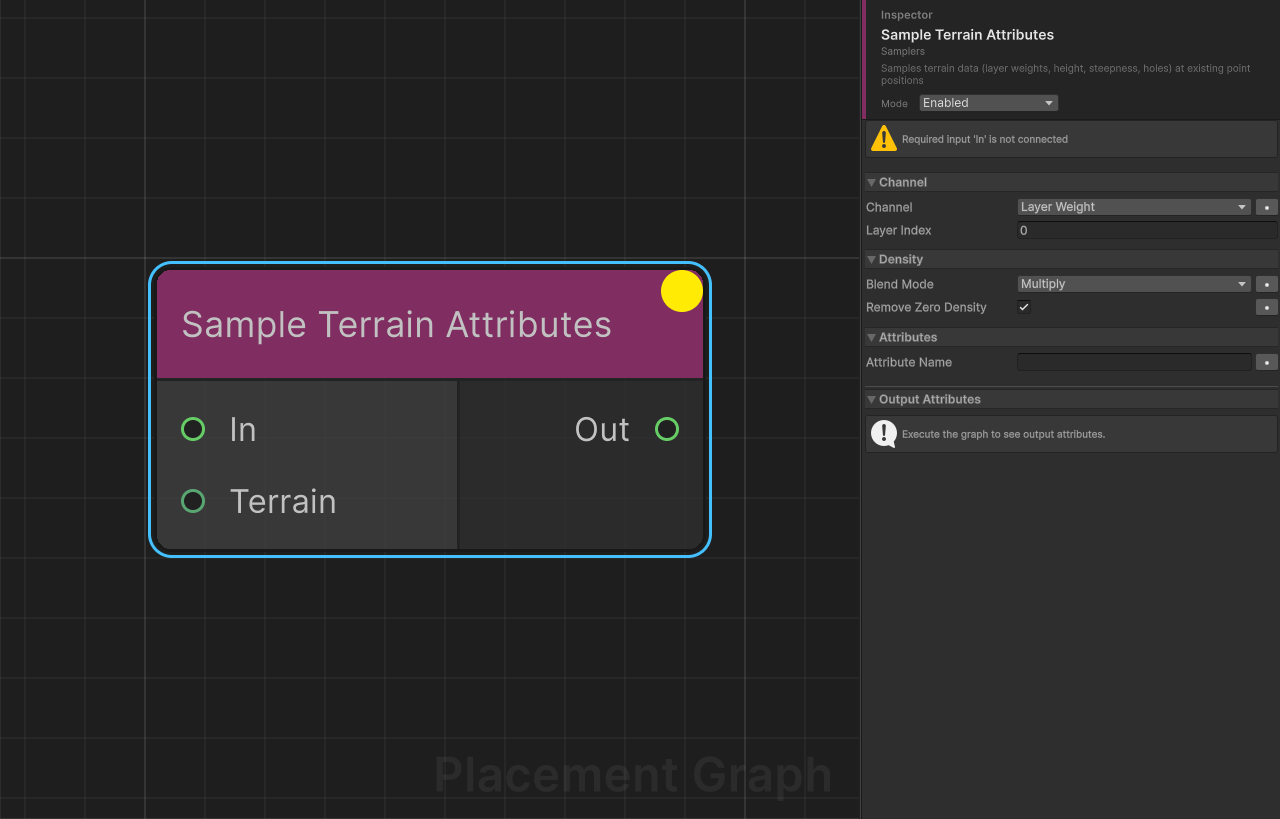Click the small button beside Channel dropdown
The width and height of the screenshot is (1280, 819).
click(x=1267, y=207)
